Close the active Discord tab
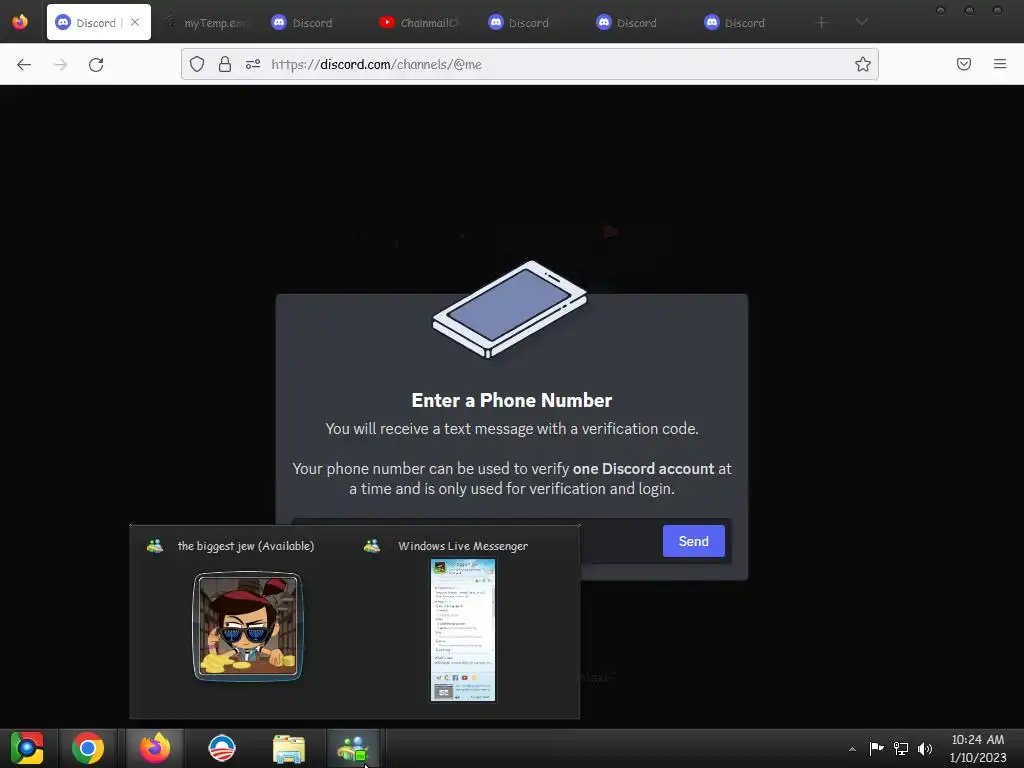Image resolution: width=1024 pixels, height=768 pixels. (135, 22)
